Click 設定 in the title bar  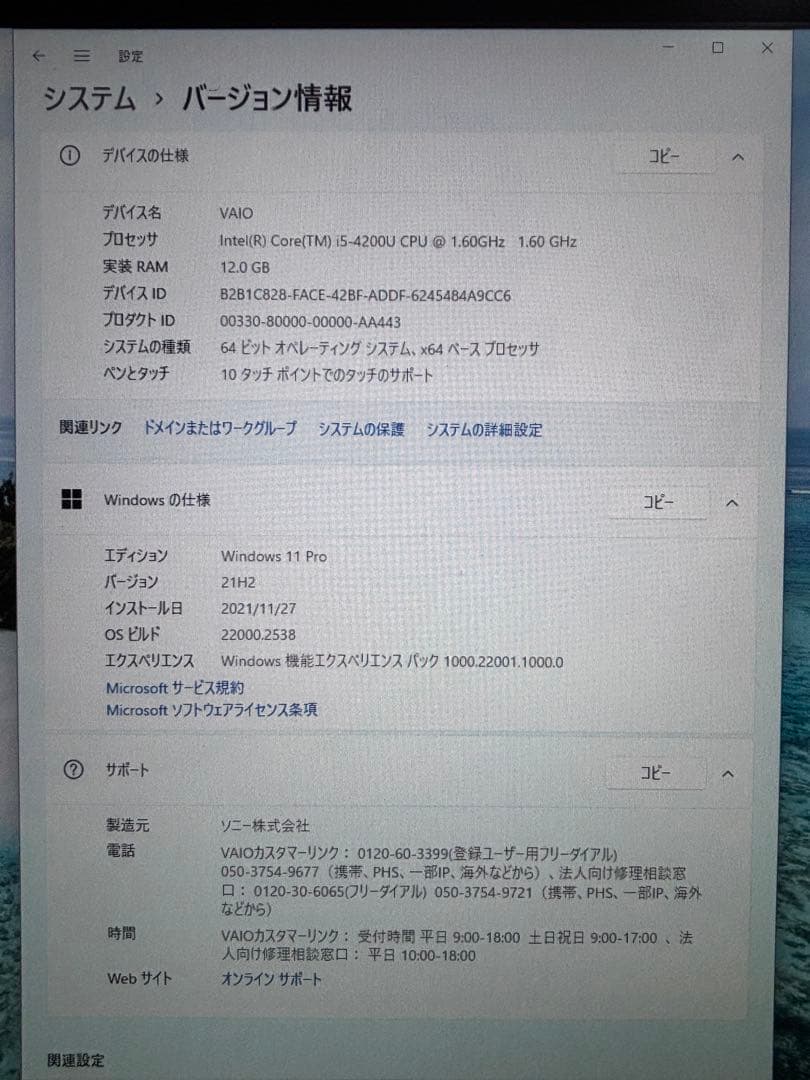tap(130, 56)
